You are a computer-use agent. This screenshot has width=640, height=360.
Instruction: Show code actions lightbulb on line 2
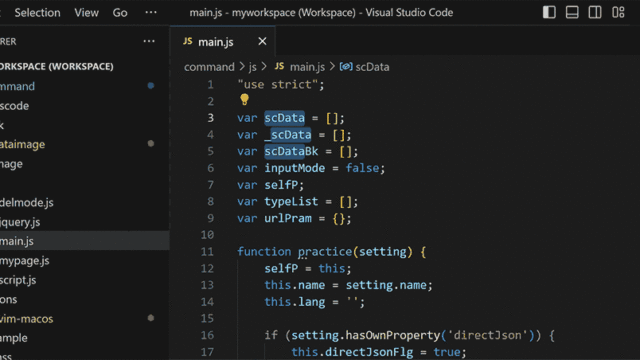[244, 99]
